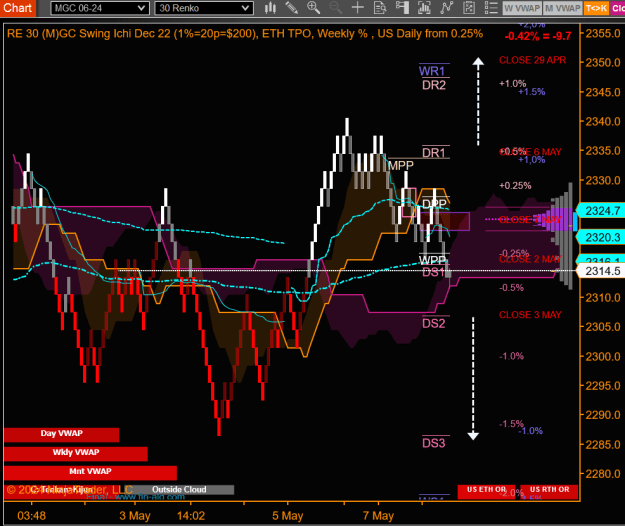The width and height of the screenshot is (625, 526).
Task: Click the 14:02 time axis label
Action: [x=191, y=516]
